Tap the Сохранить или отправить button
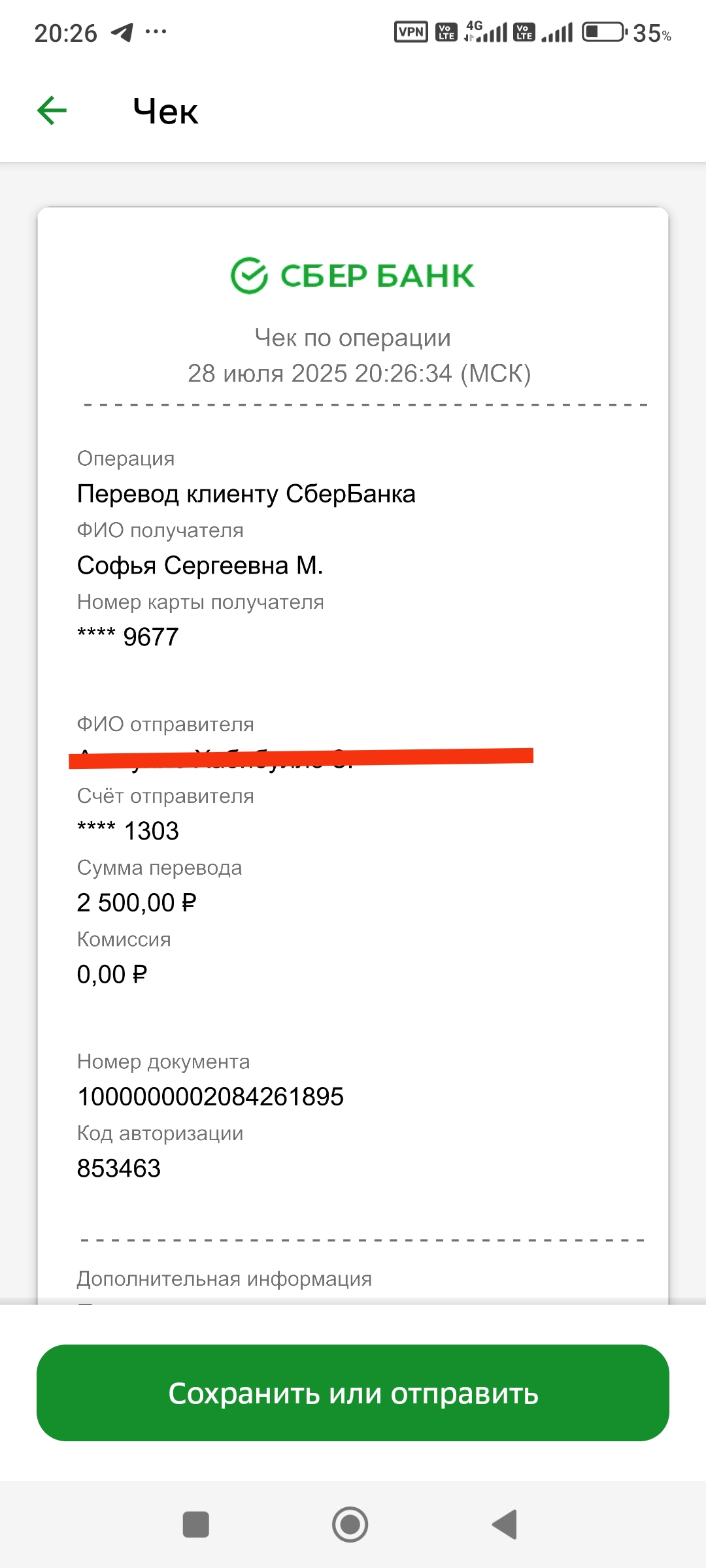 [x=353, y=1393]
